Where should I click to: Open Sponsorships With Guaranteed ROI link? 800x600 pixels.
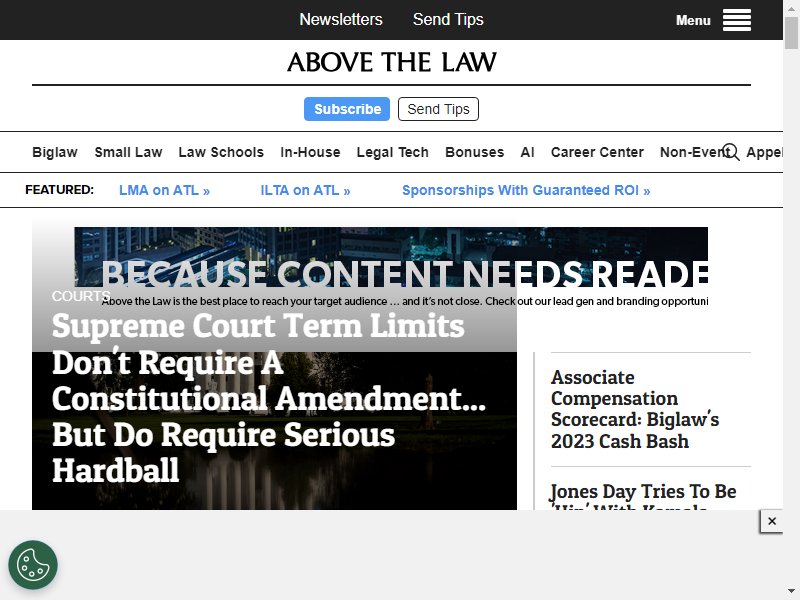tap(526, 190)
